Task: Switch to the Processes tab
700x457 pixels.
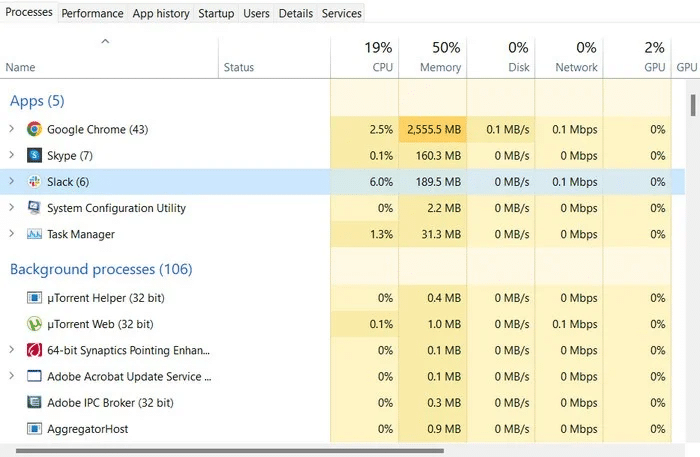Action: click(29, 12)
